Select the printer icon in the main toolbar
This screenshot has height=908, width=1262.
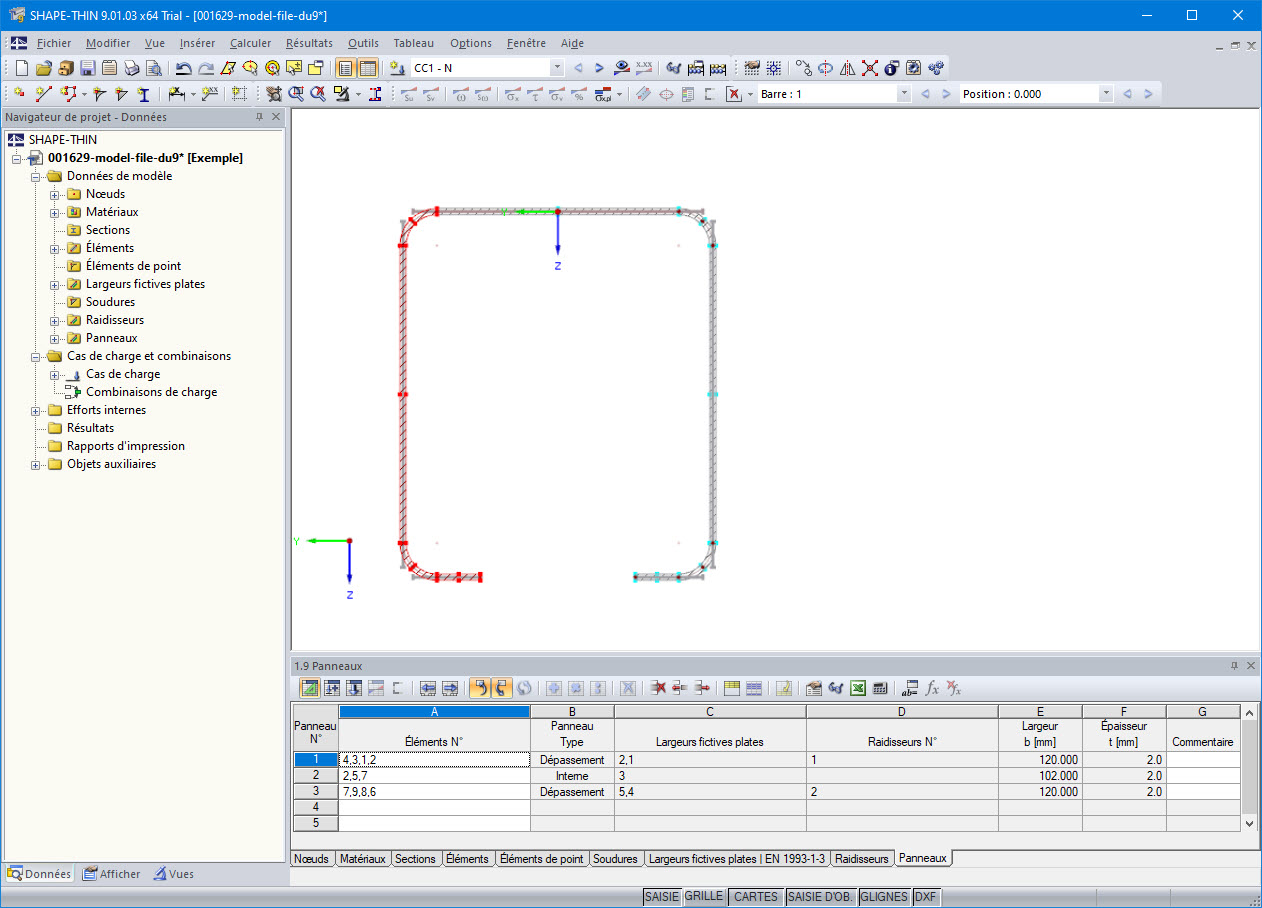[x=131, y=67]
